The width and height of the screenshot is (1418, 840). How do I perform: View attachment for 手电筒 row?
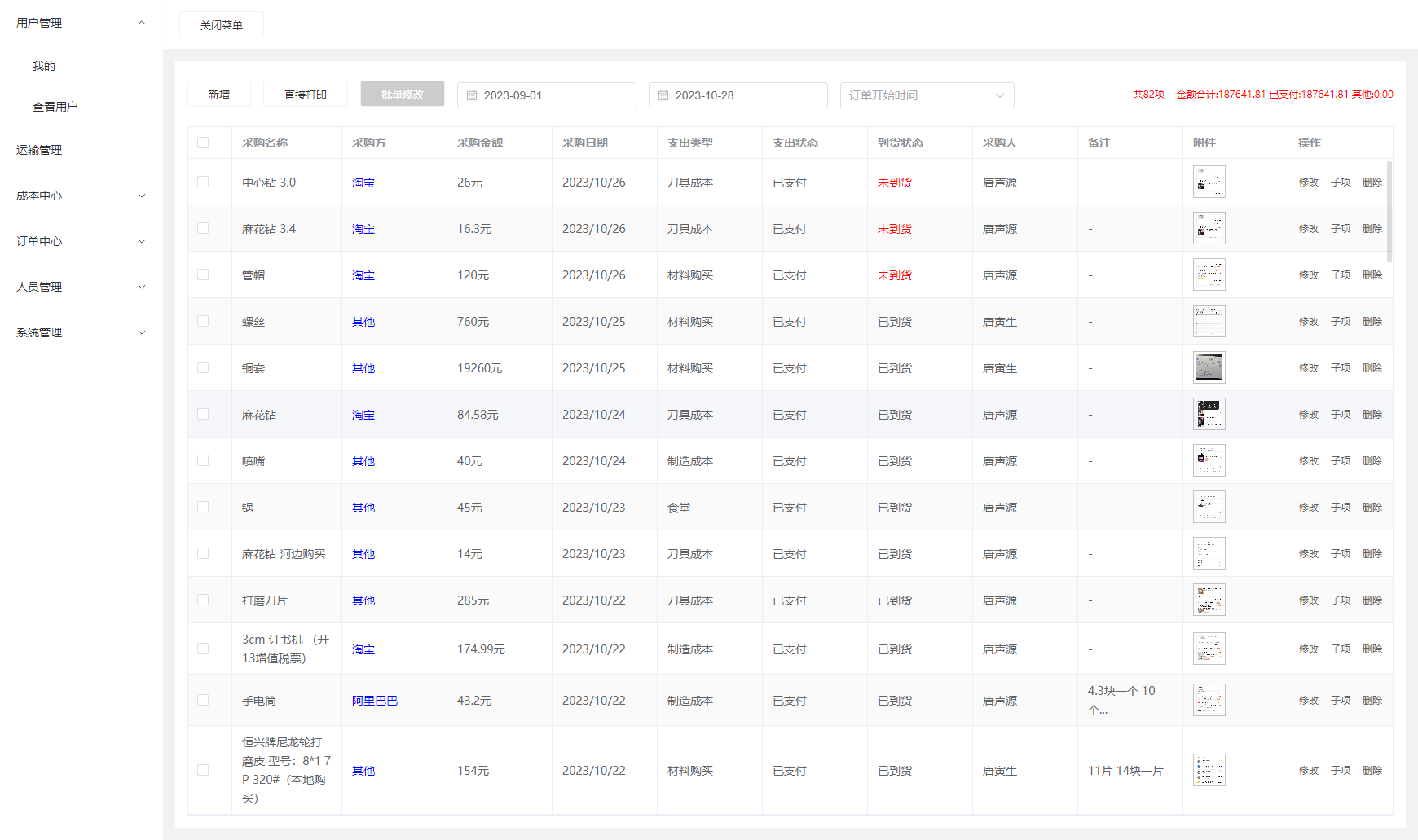[1209, 700]
